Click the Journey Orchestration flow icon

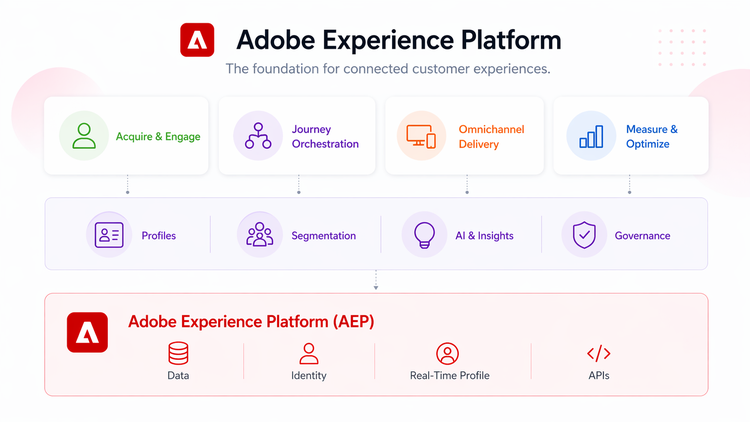pos(258,136)
